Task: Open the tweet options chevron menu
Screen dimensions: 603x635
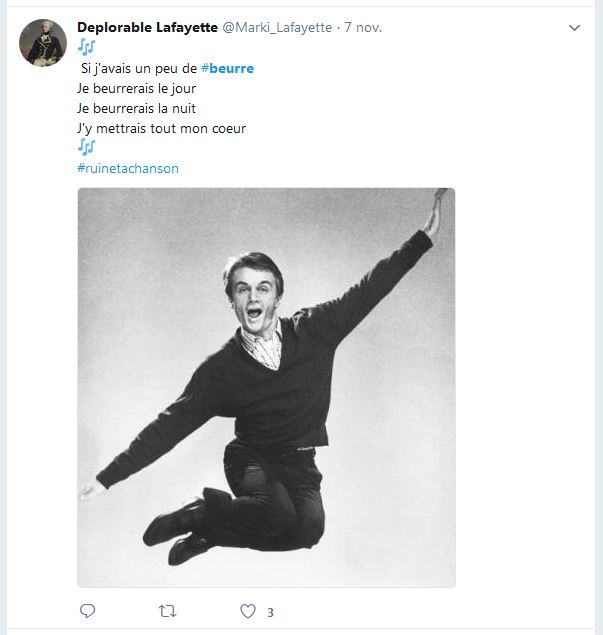Action: [x=574, y=28]
